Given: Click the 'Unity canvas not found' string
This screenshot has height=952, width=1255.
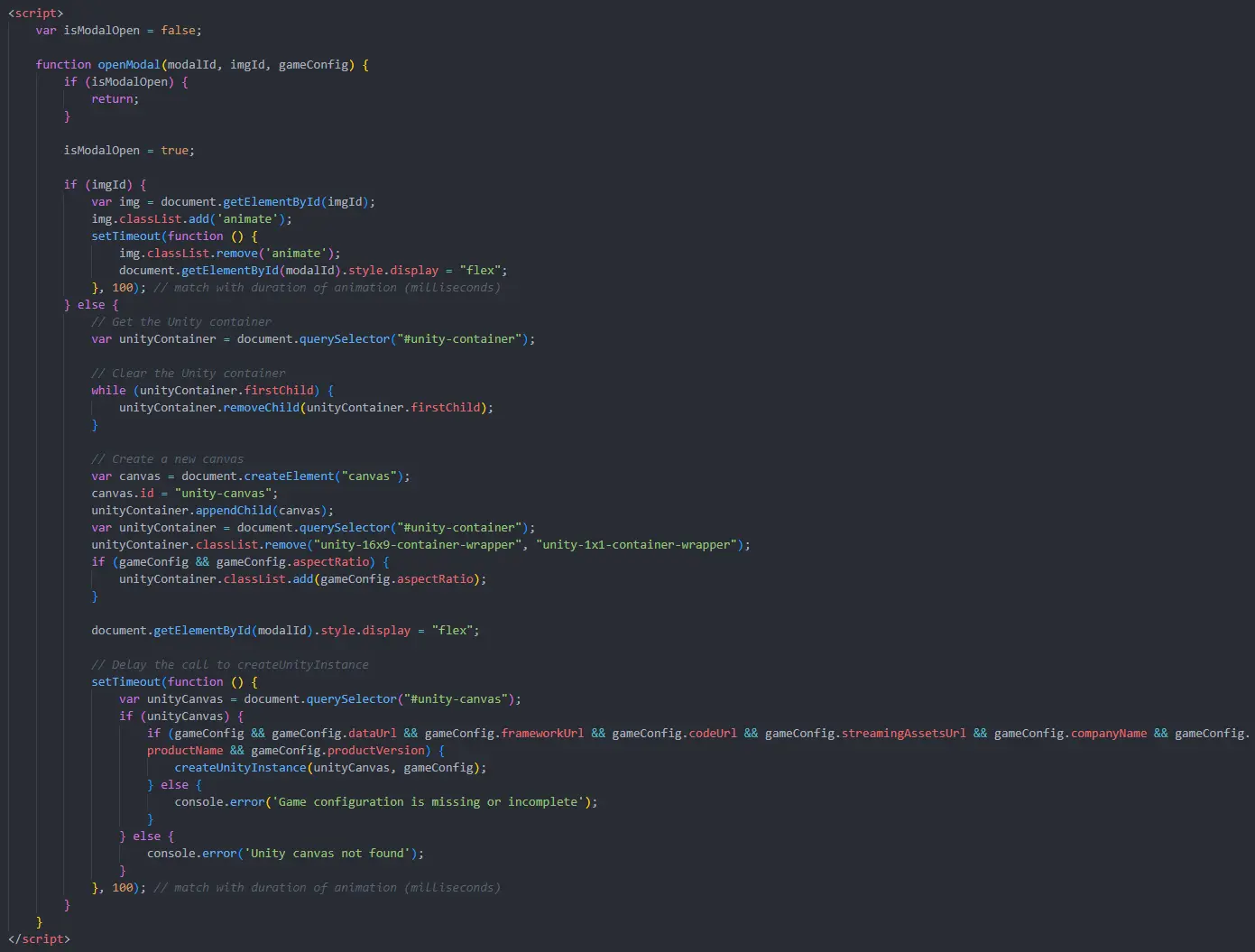Looking at the screenshot, I should pos(329,854).
